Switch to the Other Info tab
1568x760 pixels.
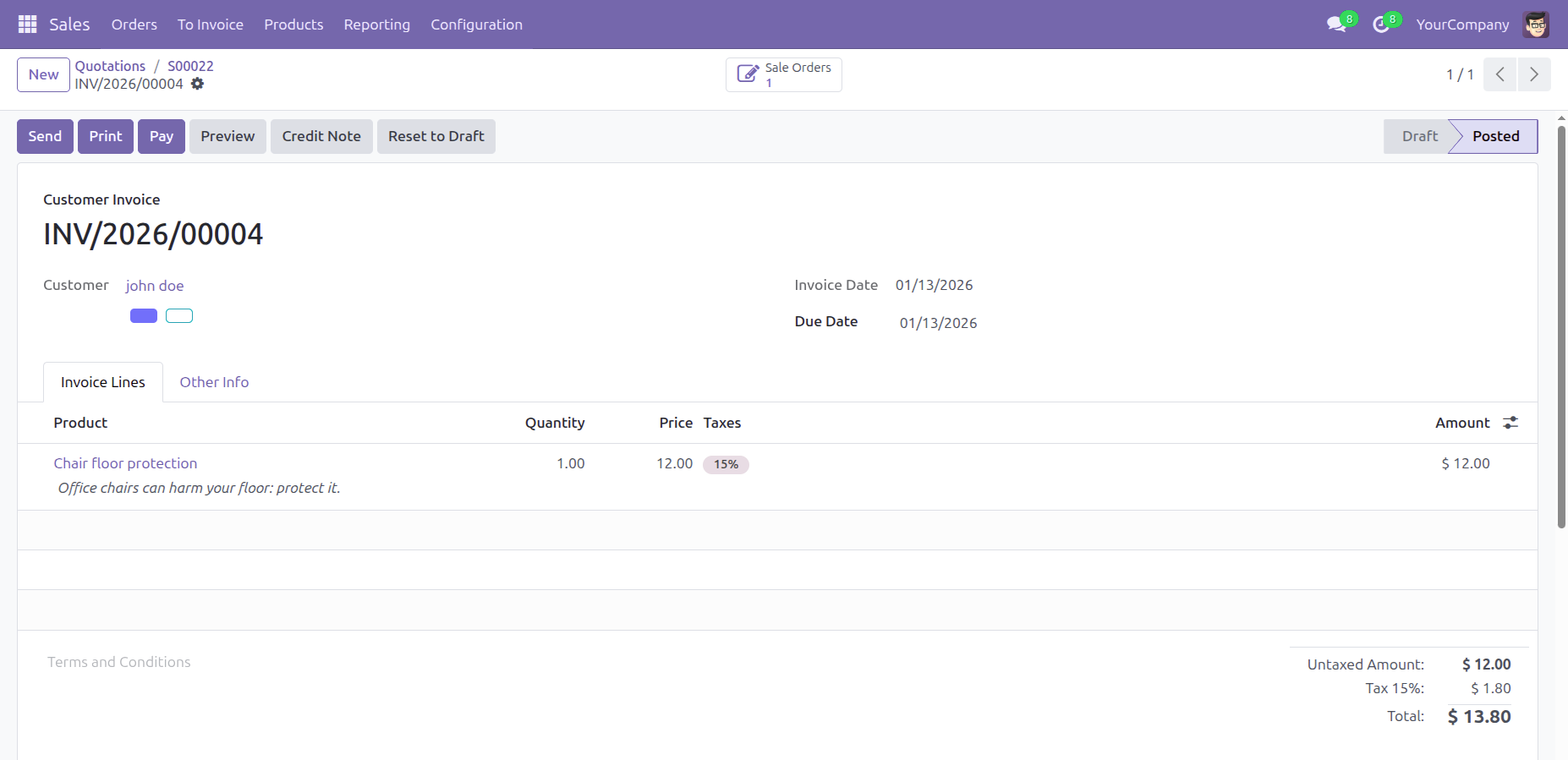(x=214, y=382)
